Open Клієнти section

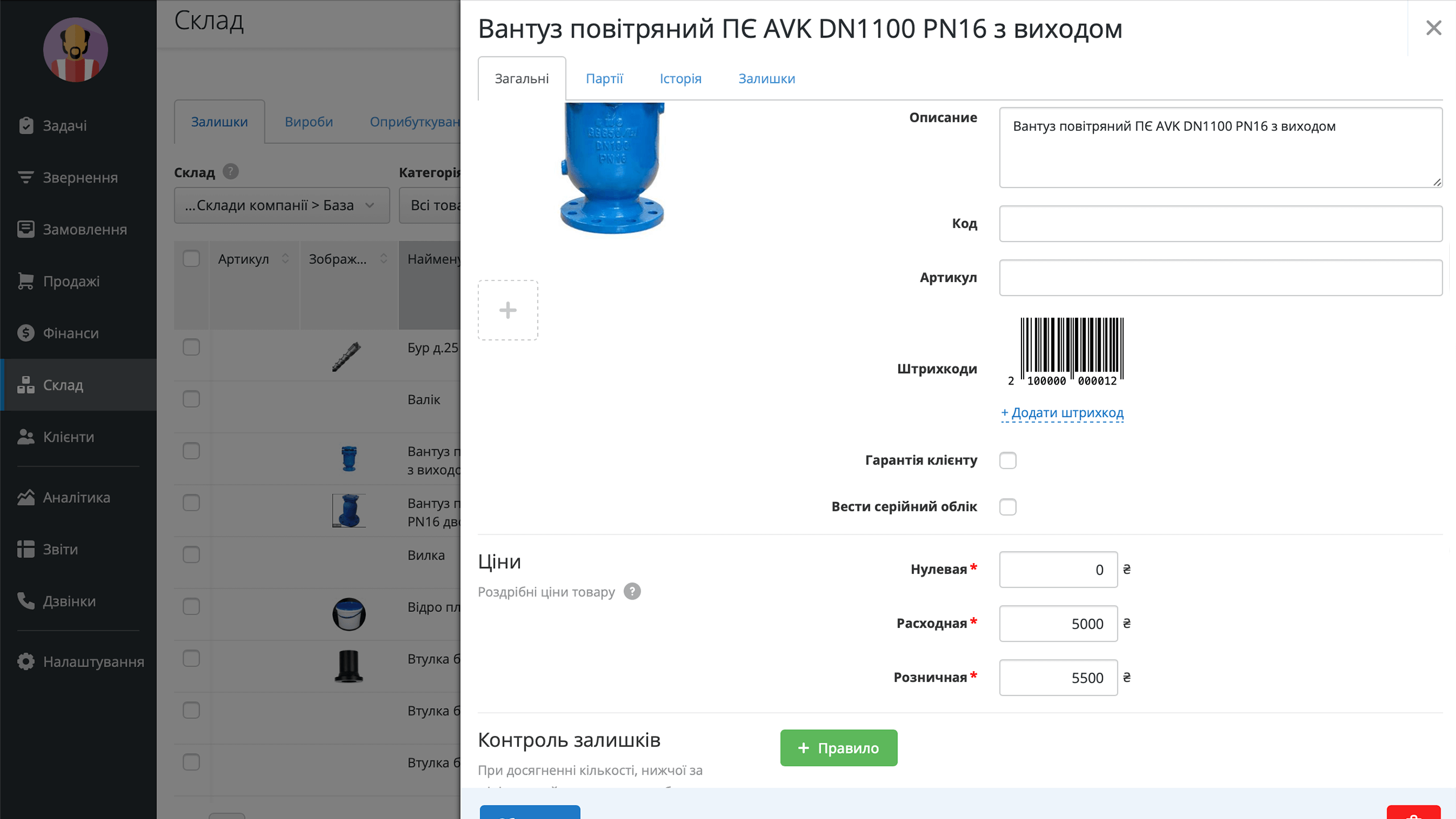click(x=78, y=437)
